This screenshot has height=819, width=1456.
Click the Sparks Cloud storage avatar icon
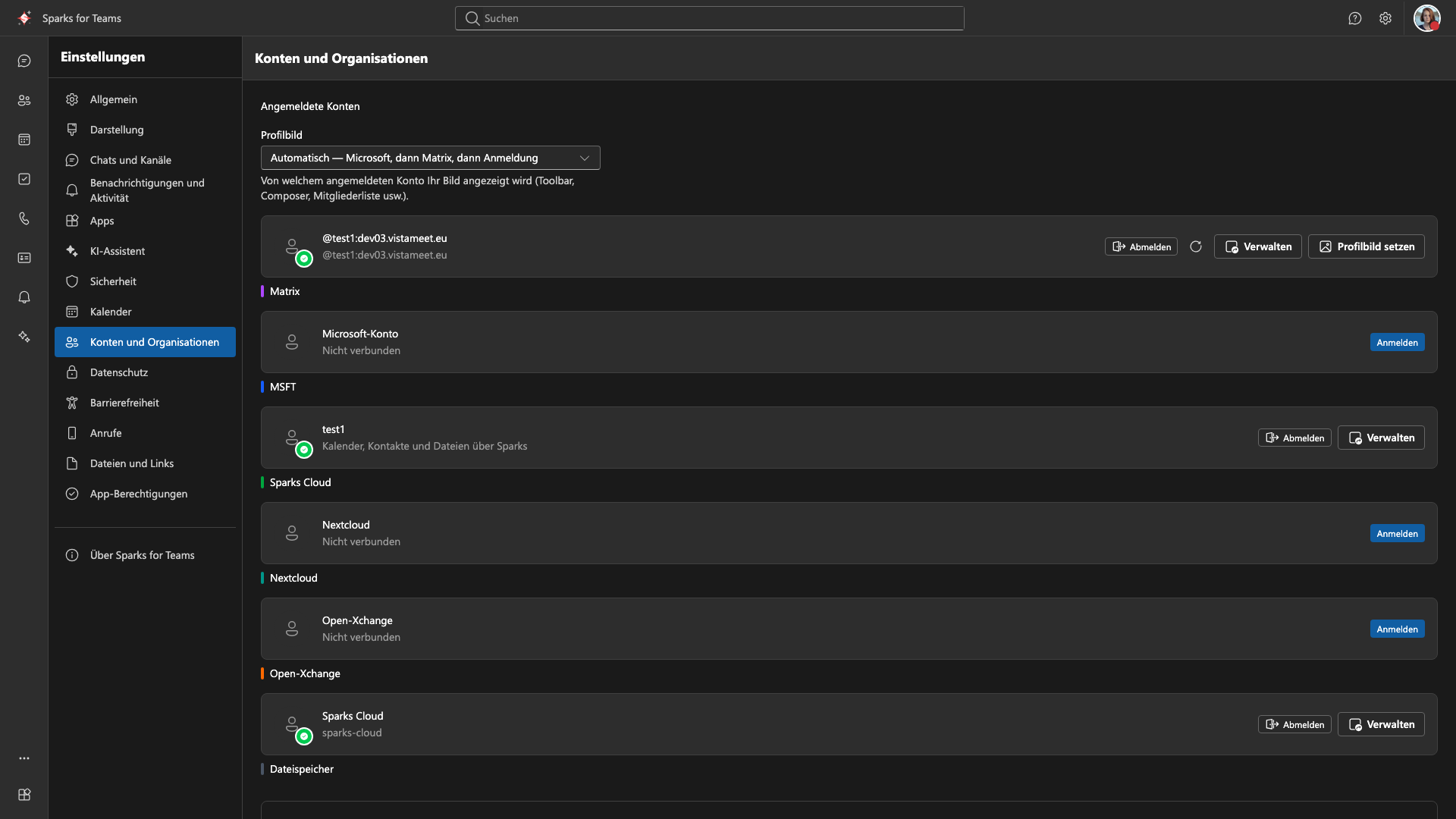pos(292,724)
